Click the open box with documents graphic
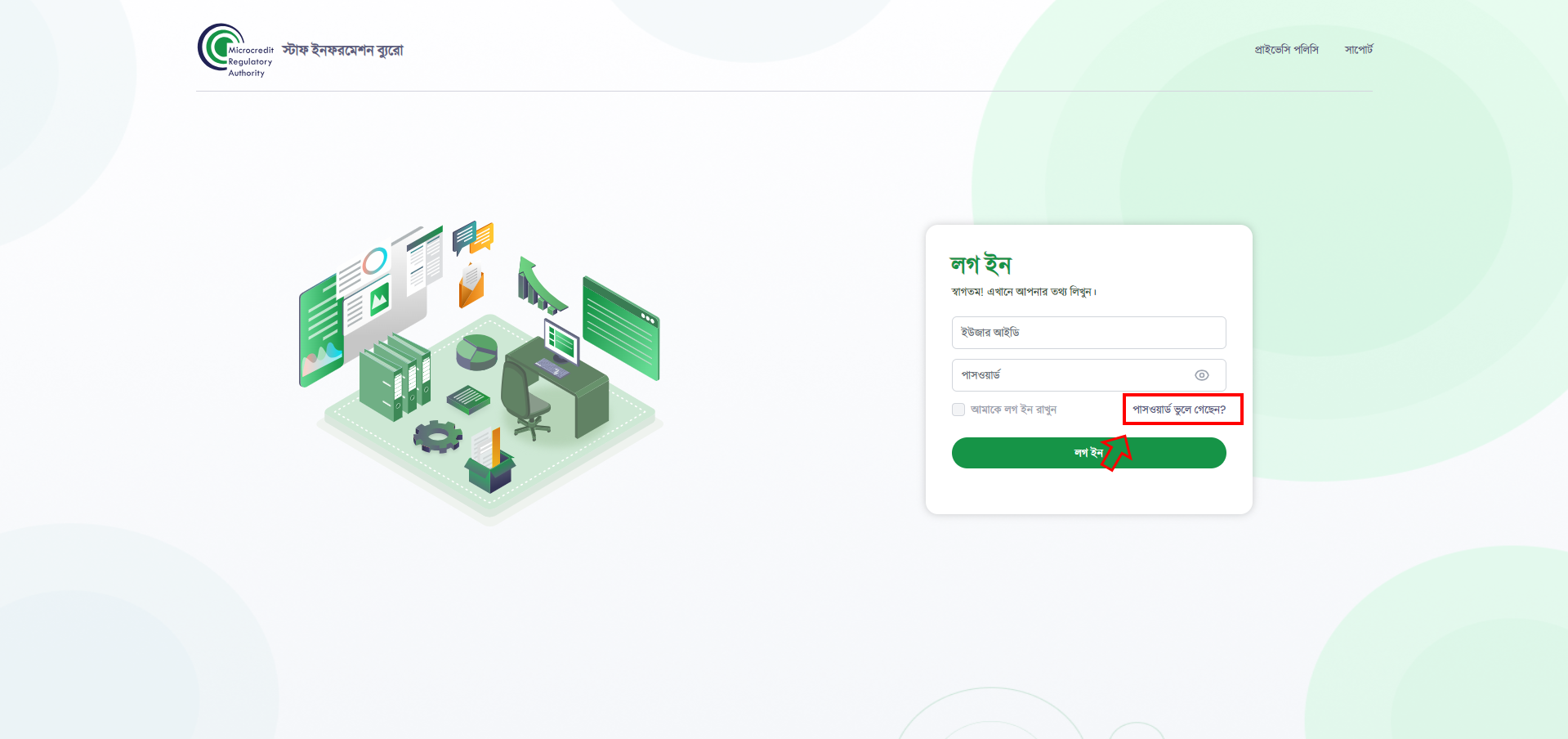Screen dimensions: 1568x739 [x=489, y=461]
